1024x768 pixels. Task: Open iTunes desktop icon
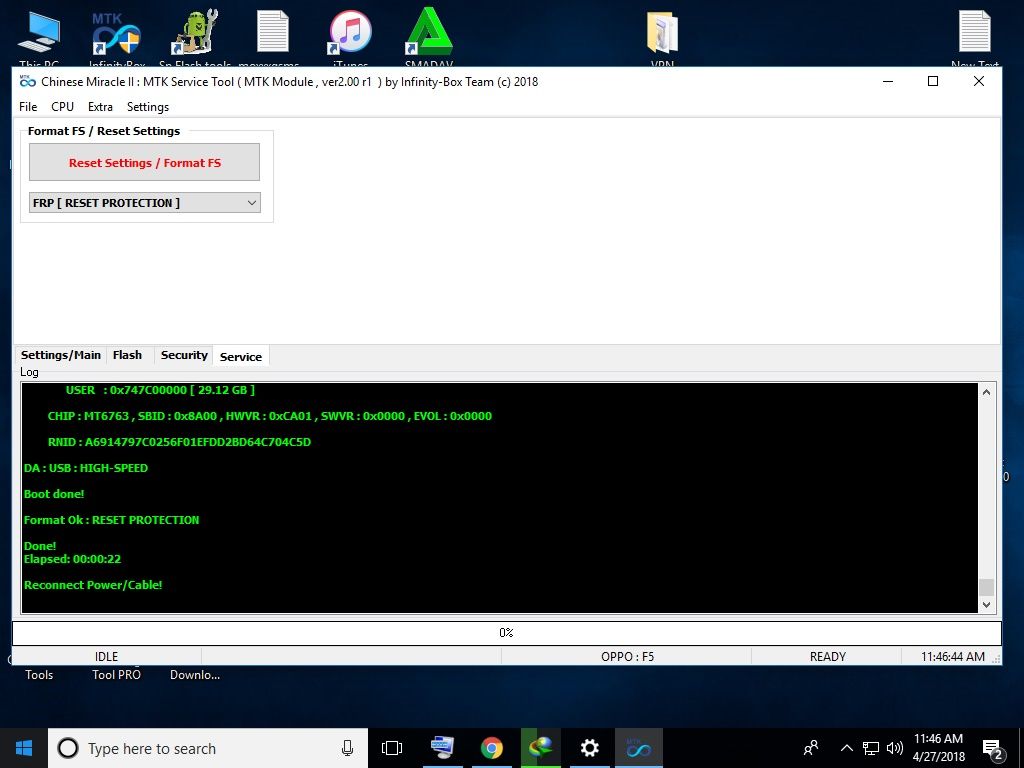351,34
